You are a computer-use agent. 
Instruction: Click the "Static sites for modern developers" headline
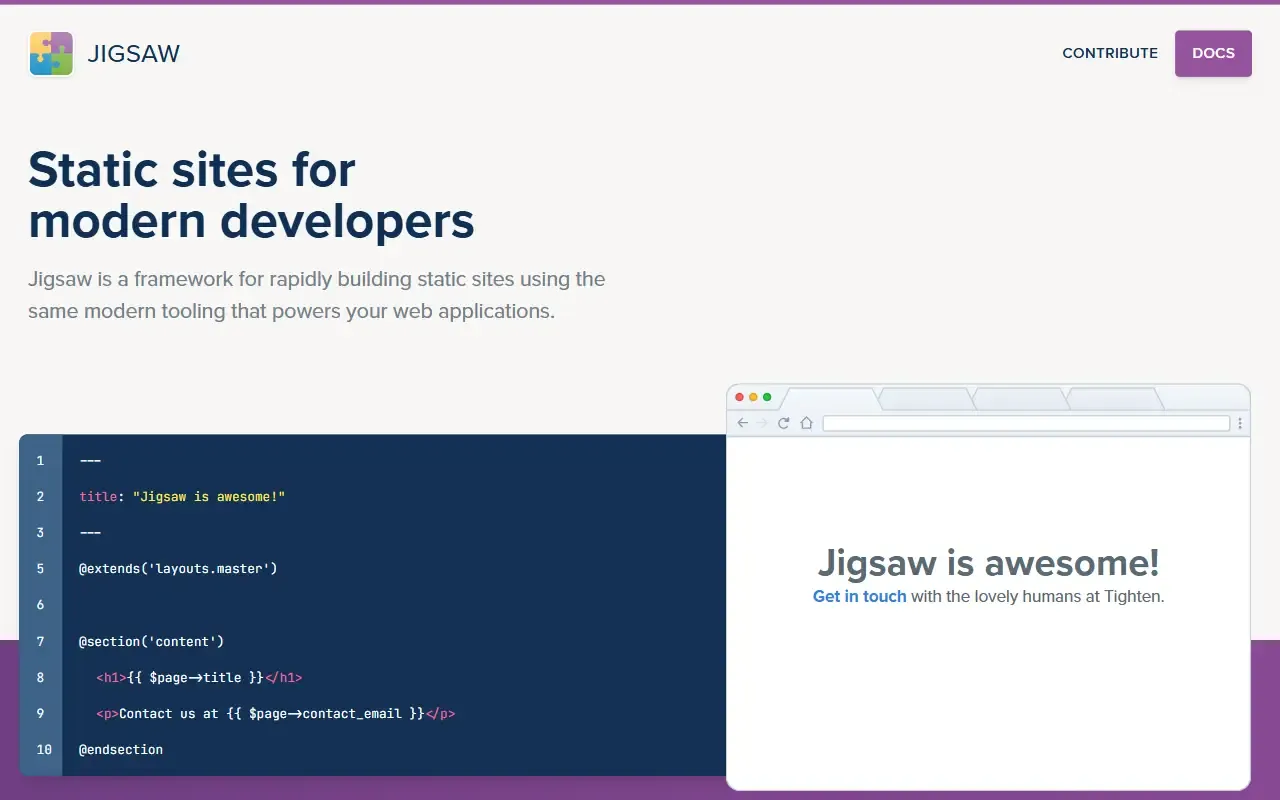[x=251, y=195]
